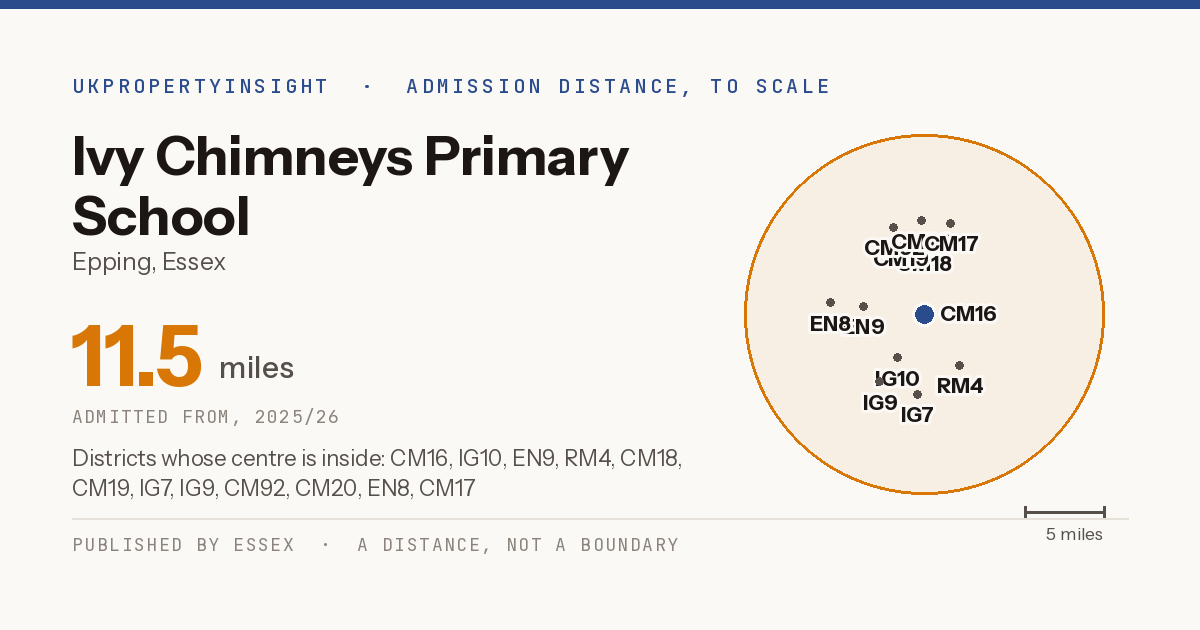Click the CM16 map label
The image size is (1200, 630).
point(968,314)
